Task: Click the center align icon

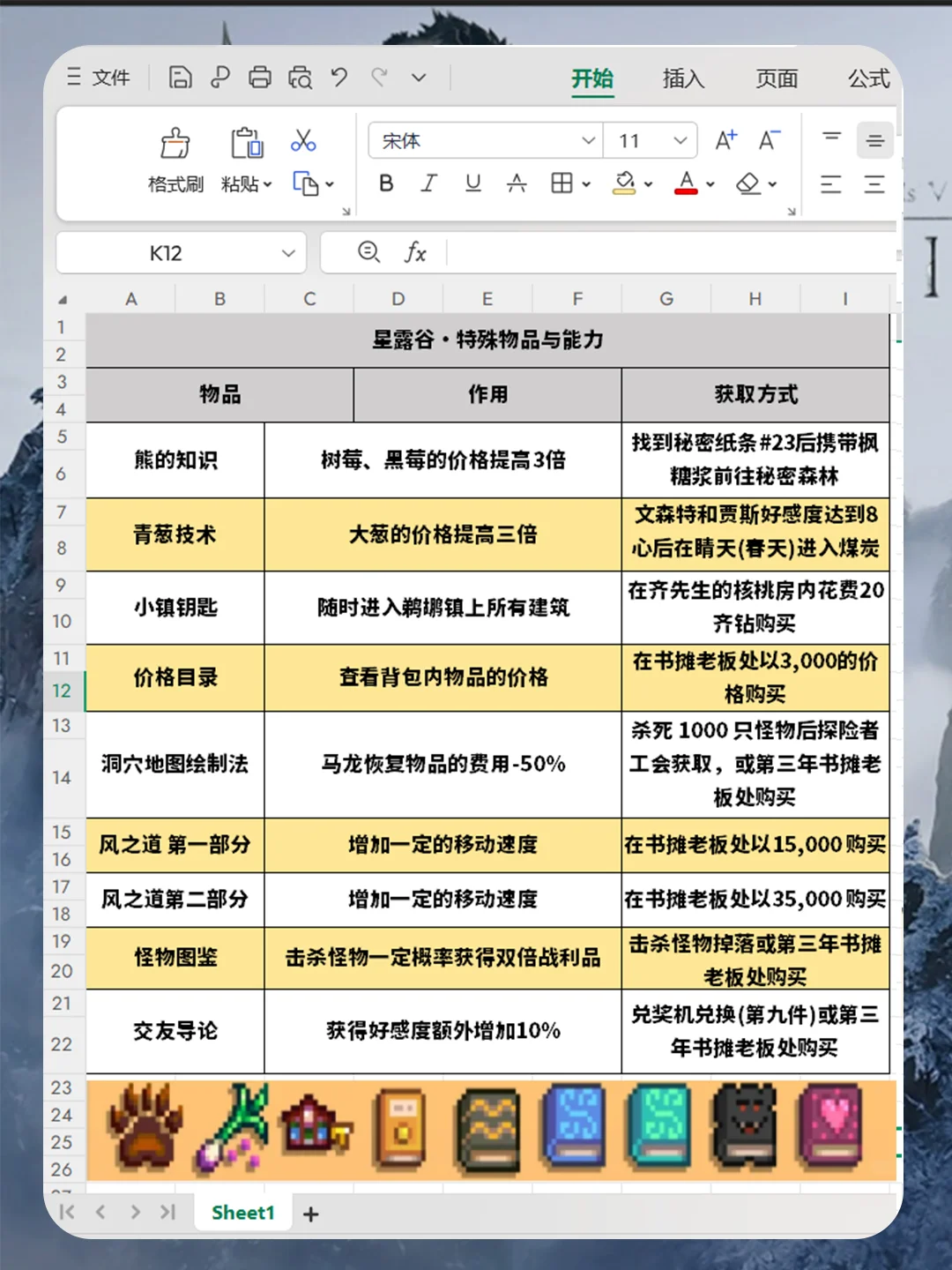Action: [874, 184]
